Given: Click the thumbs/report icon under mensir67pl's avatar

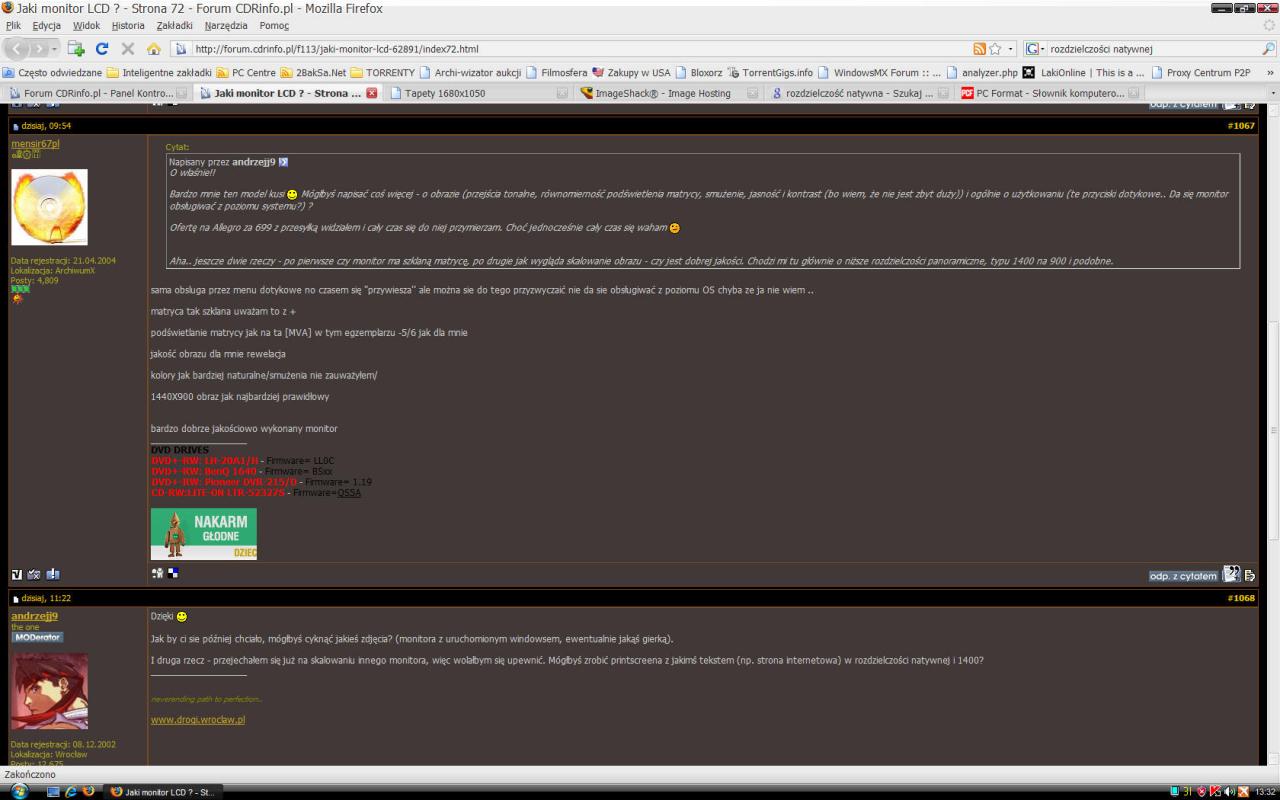Looking at the screenshot, I should 53,575.
